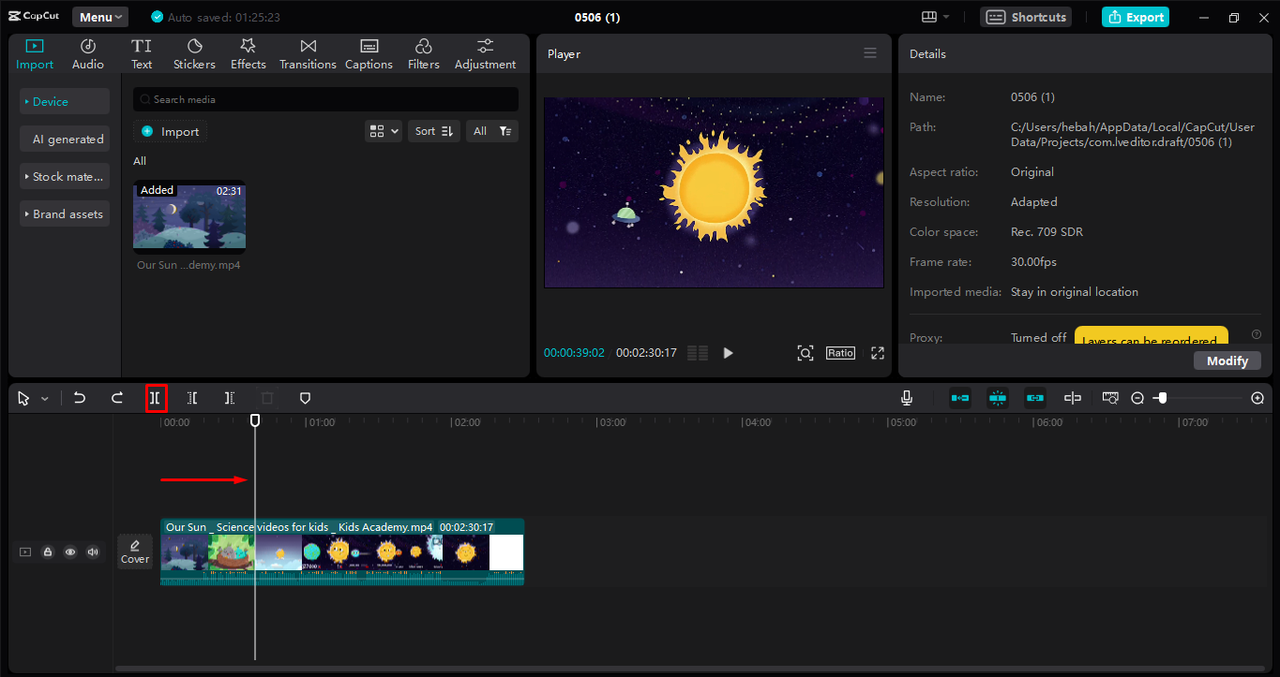Click the timeline zoom slider handle
This screenshot has height=677, width=1280.
pyautogui.click(x=1161, y=398)
